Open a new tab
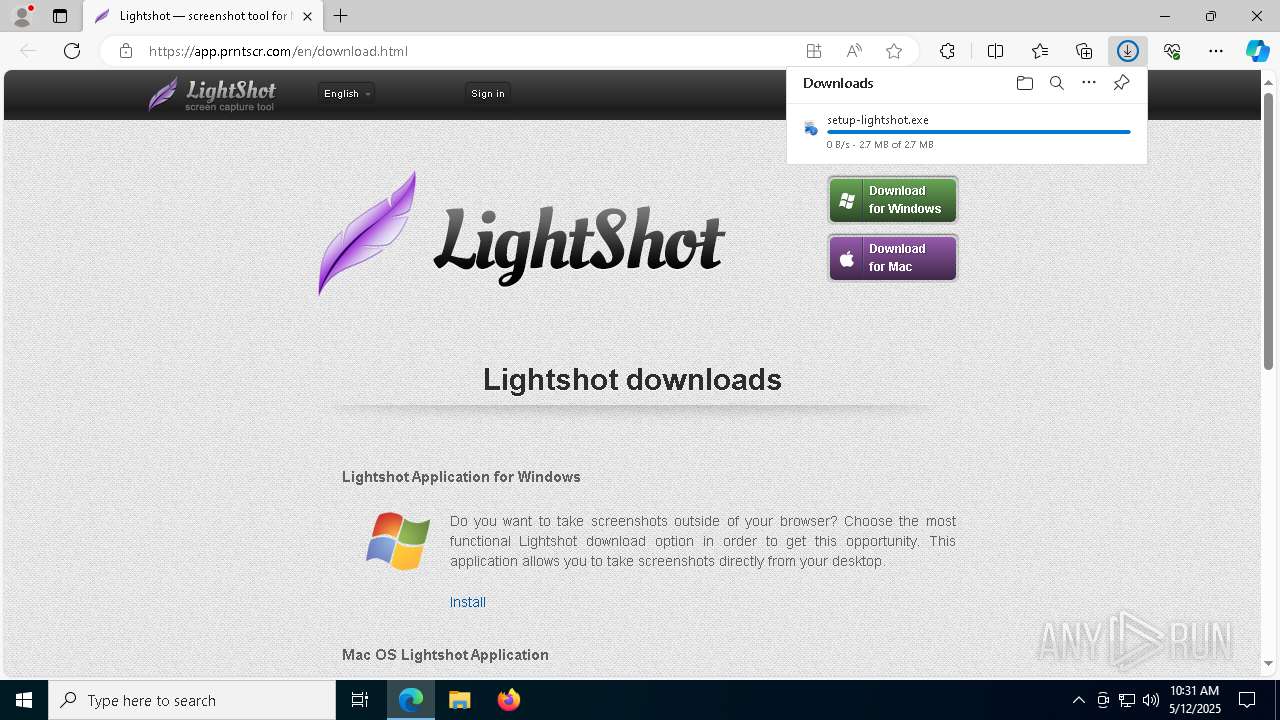 click(341, 16)
